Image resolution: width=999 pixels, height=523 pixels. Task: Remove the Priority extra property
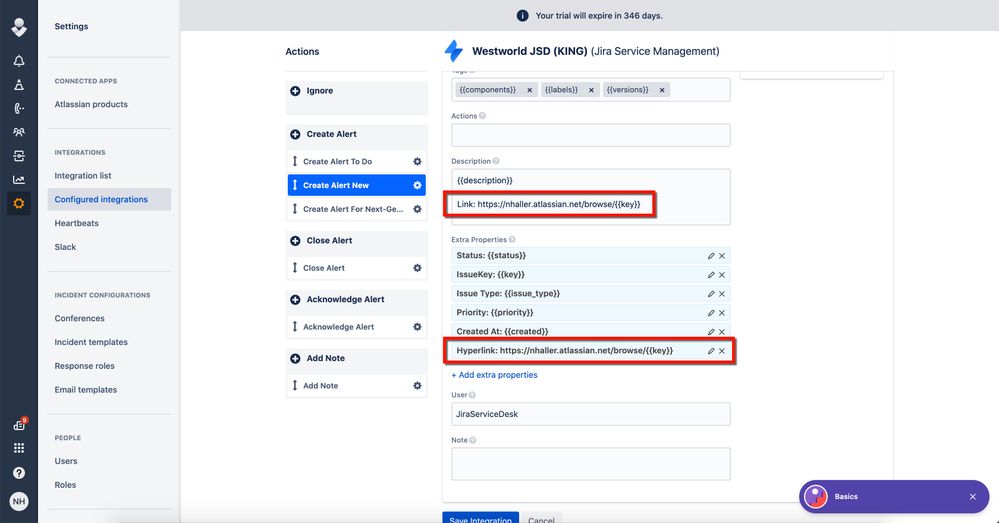click(722, 313)
